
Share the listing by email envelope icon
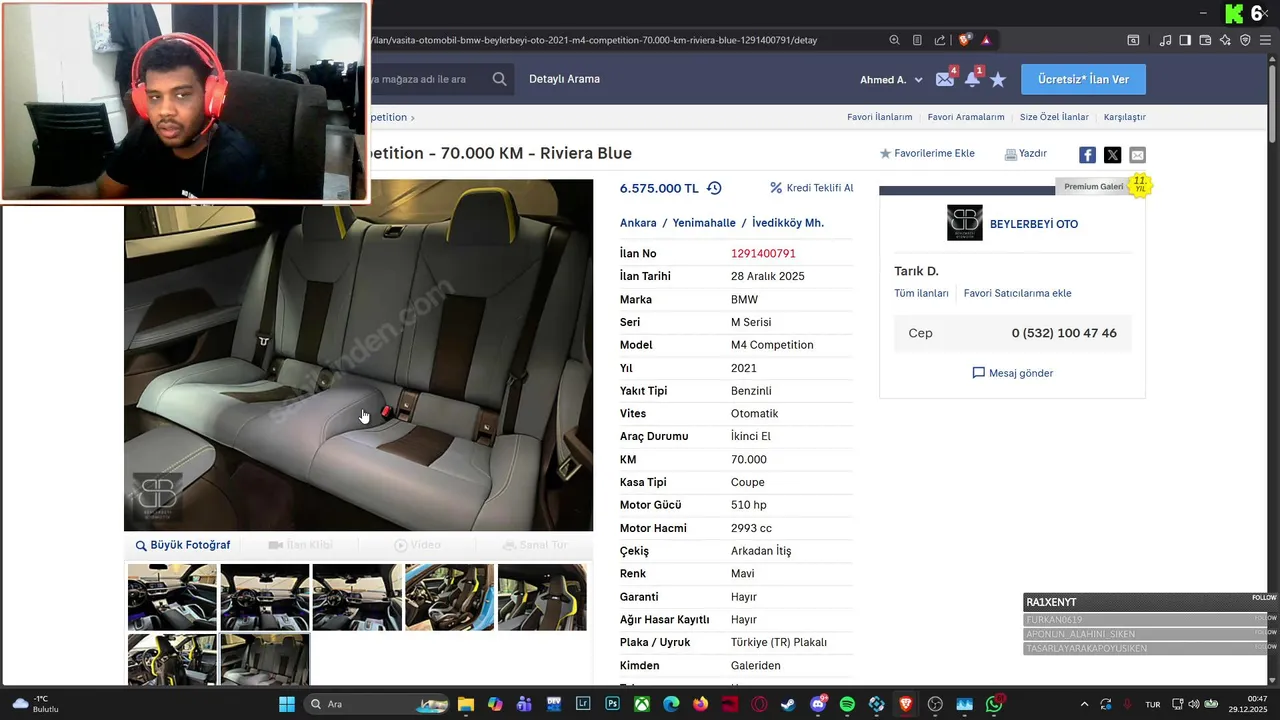pyautogui.click(x=1137, y=155)
